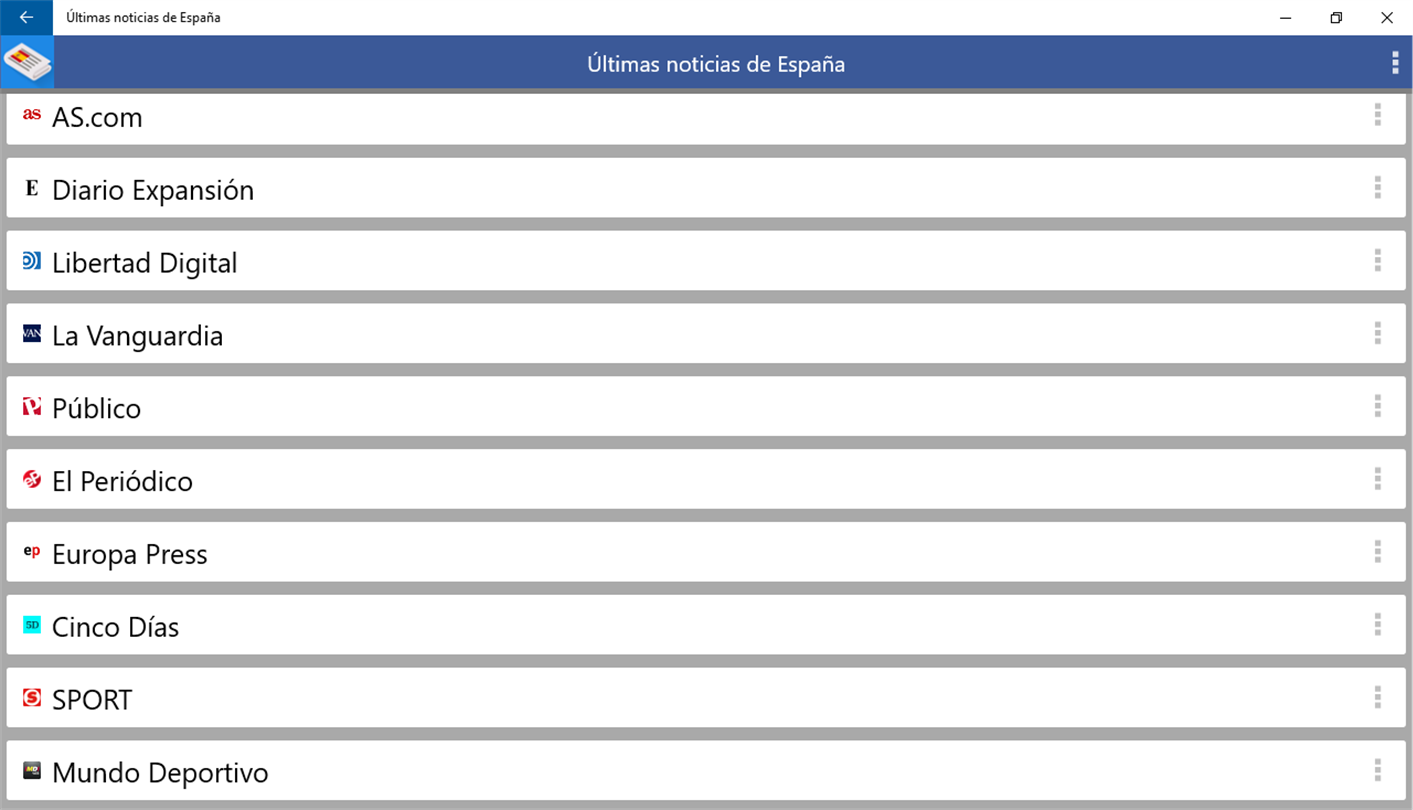The height and width of the screenshot is (810, 1413).
Task: Click the La Vanguardia logo icon
Action: [32, 334]
